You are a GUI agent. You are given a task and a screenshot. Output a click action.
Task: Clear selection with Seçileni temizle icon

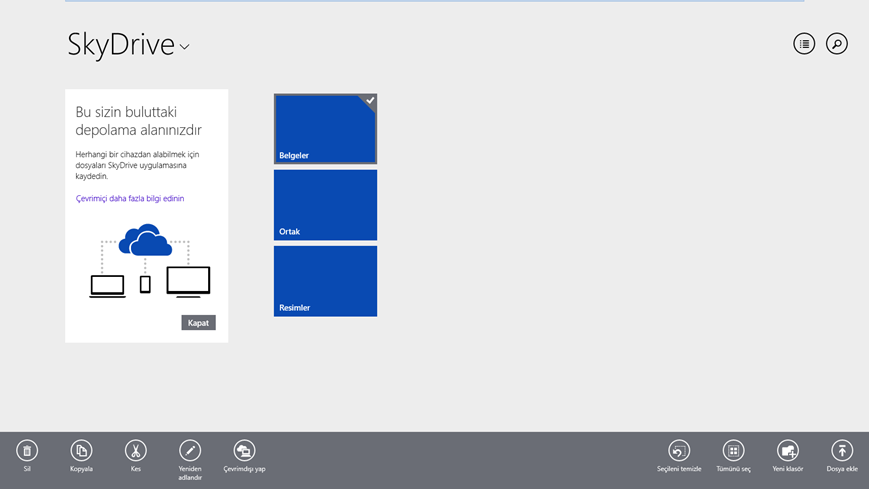click(x=679, y=451)
